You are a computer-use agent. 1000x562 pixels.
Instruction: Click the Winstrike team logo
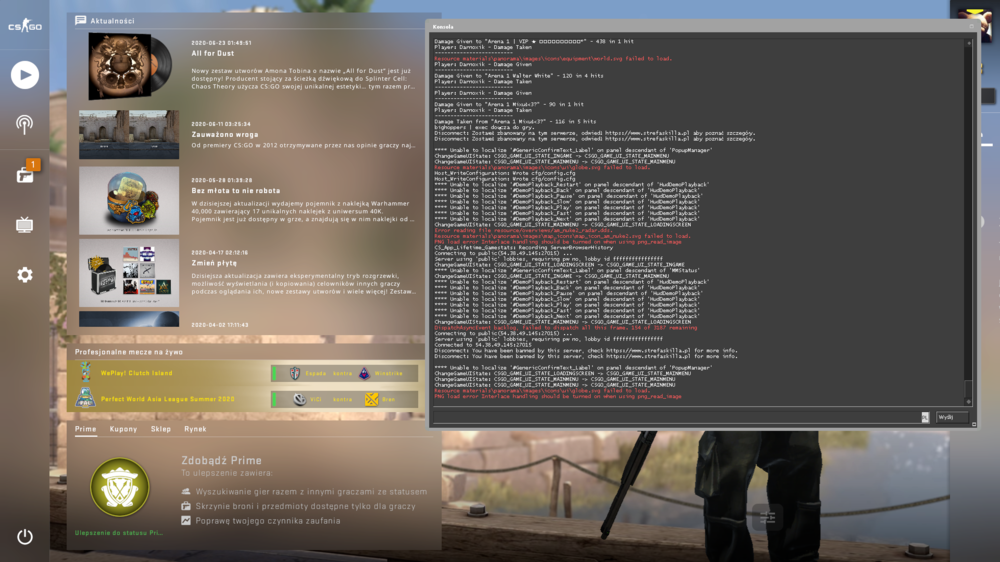pyautogui.click(x=364, y=373)
